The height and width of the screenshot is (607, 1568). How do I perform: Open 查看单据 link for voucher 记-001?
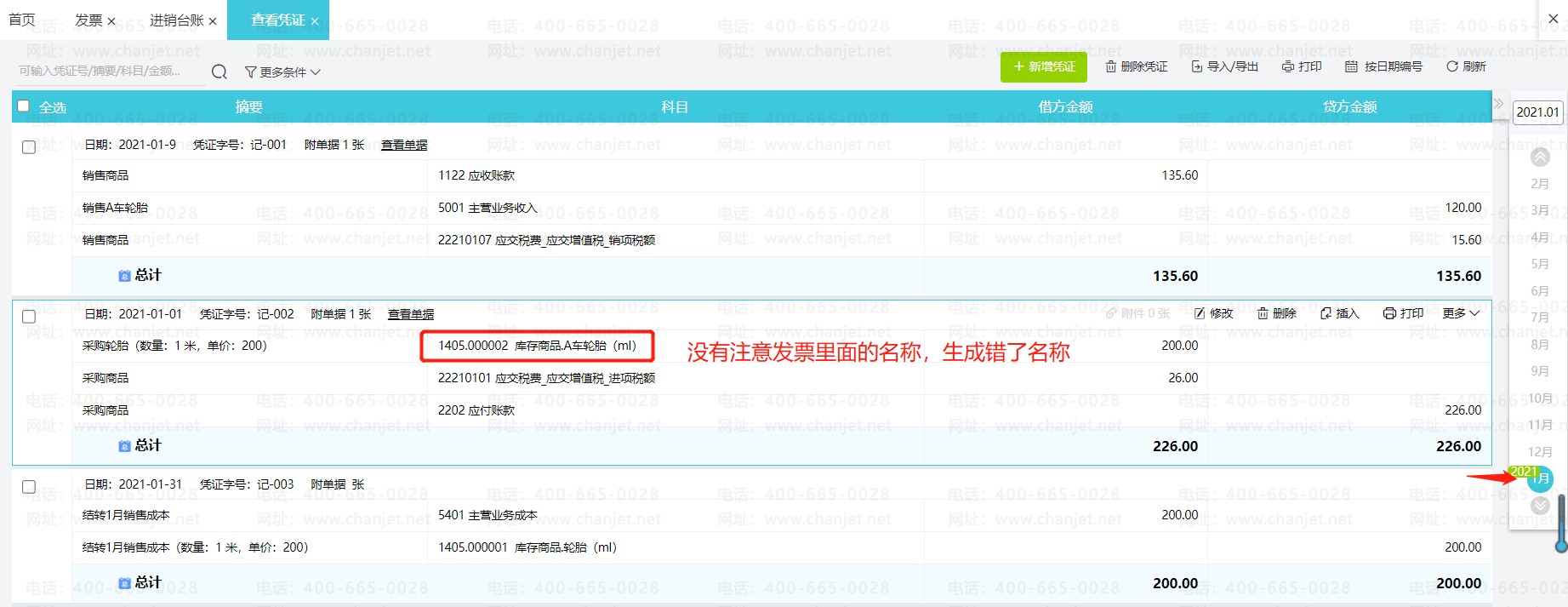tap(404, 145)
